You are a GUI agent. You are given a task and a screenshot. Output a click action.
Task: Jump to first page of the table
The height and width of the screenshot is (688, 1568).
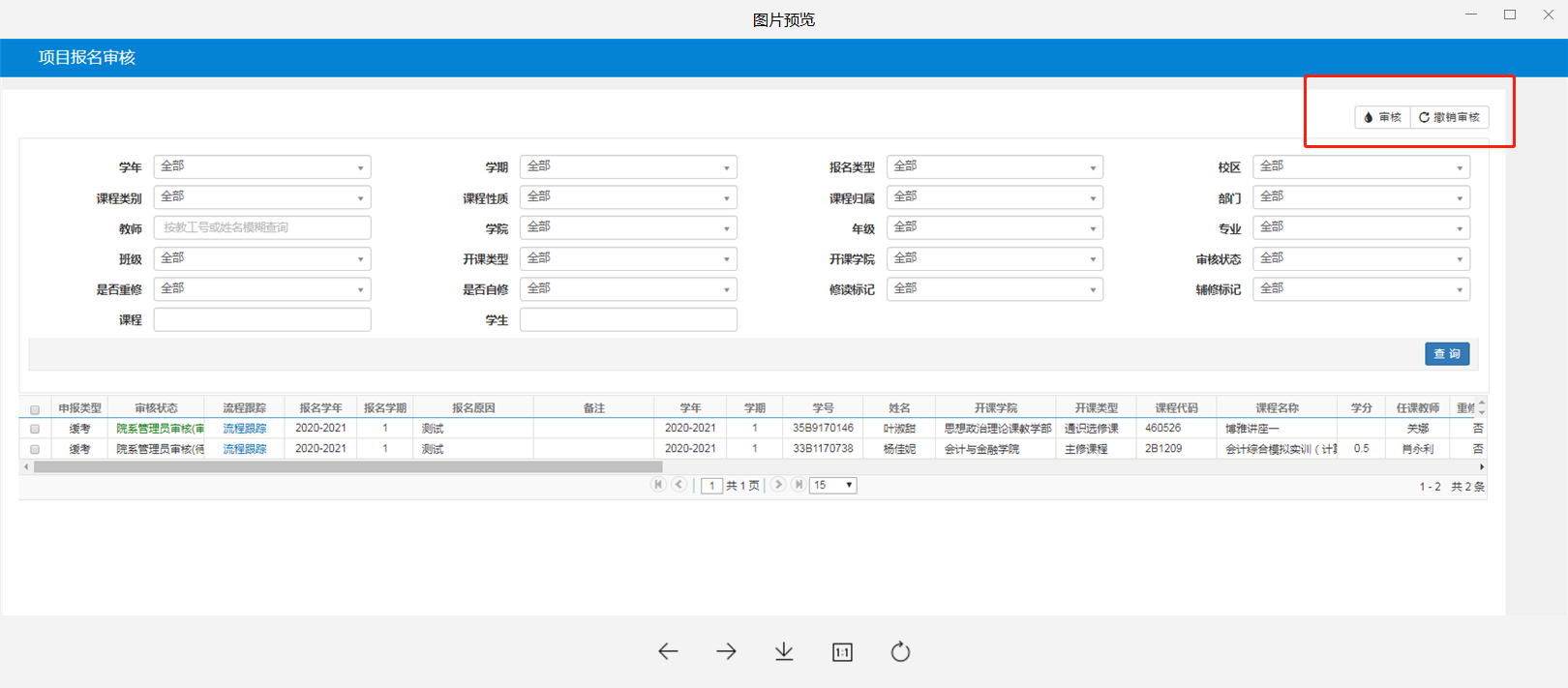(x=658, y=485)
